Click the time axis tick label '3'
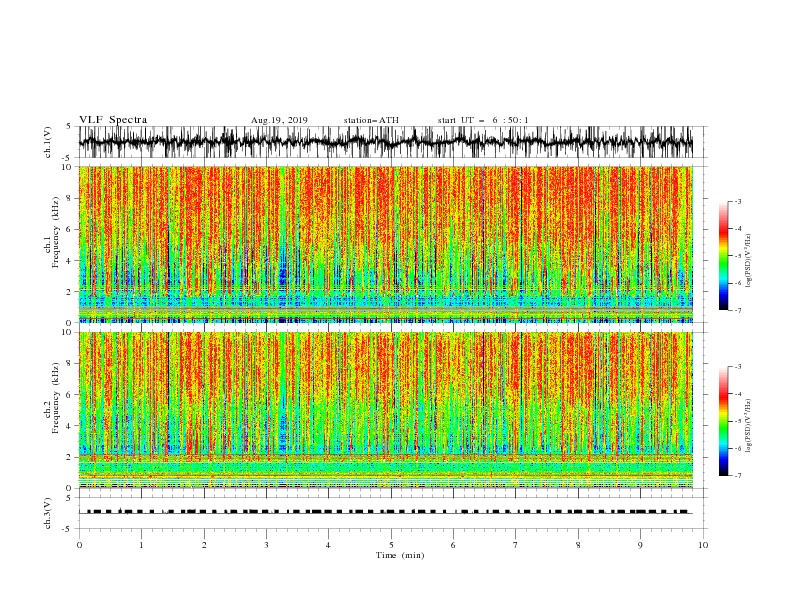 266,545
